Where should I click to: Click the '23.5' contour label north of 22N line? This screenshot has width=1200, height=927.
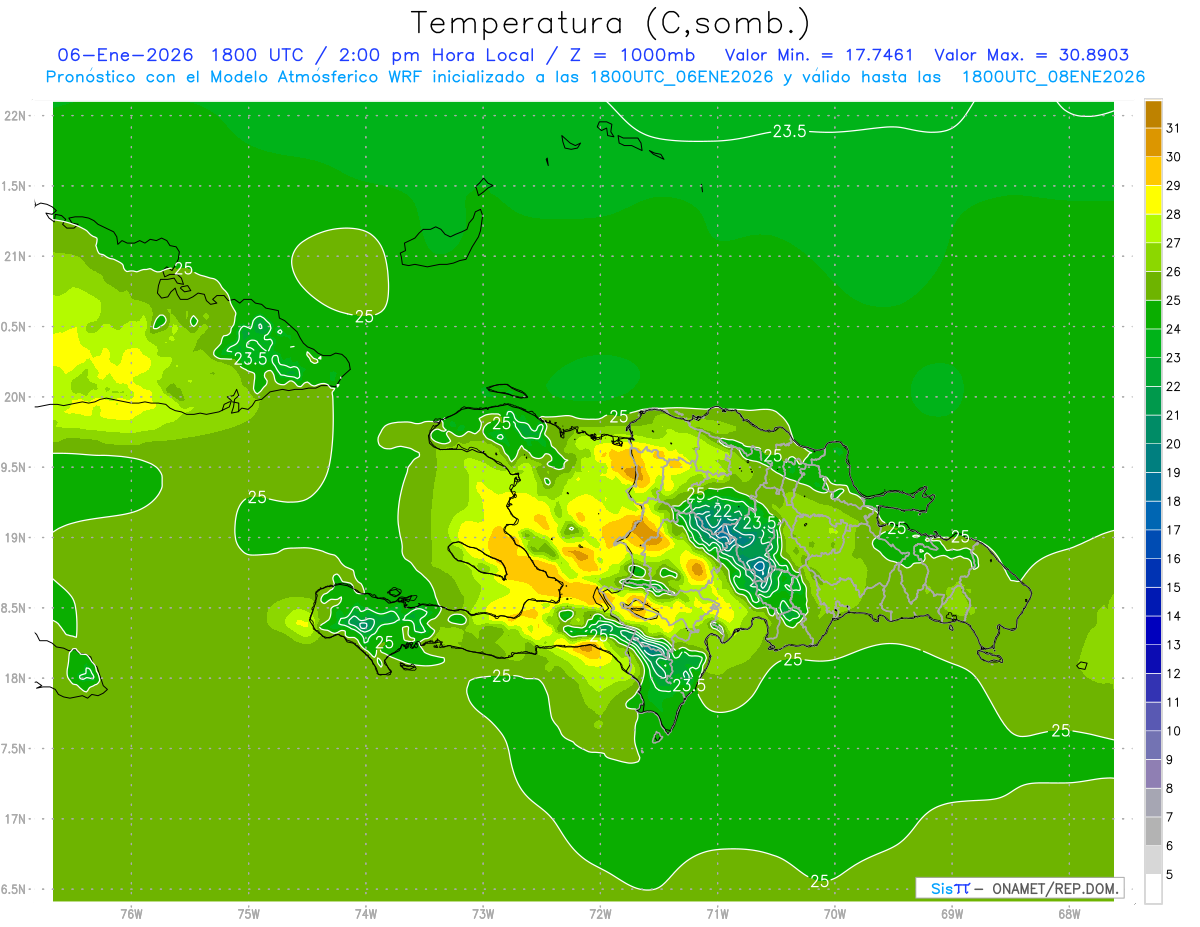point(789,130)
